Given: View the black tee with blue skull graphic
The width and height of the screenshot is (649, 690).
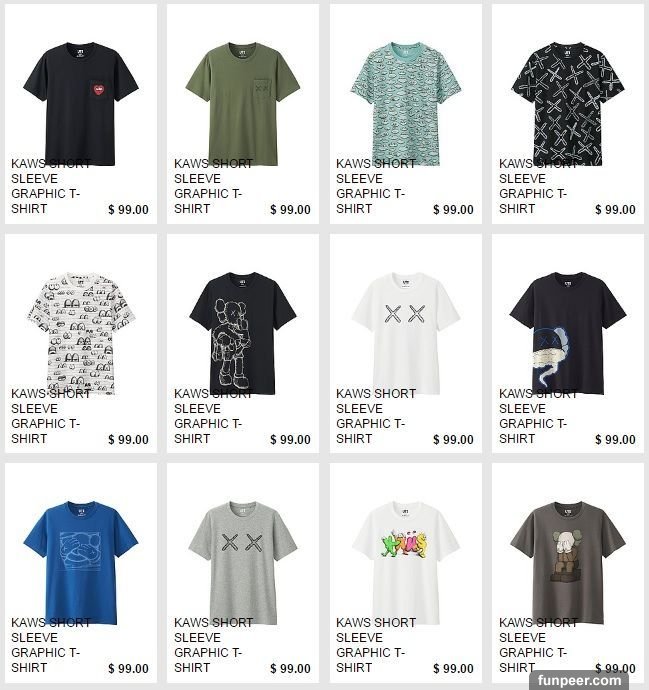Looking at the screenshot, I should click(x=568, y=334).
